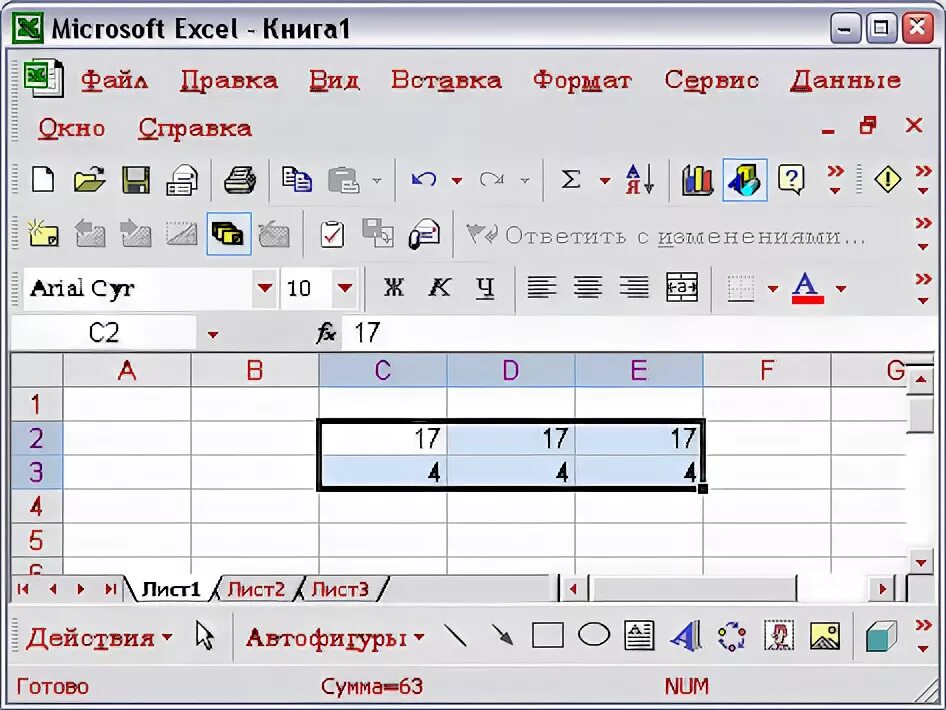This screenshot has height=710, width=946.
Task: Align text to the left
Action: point(542,288)
